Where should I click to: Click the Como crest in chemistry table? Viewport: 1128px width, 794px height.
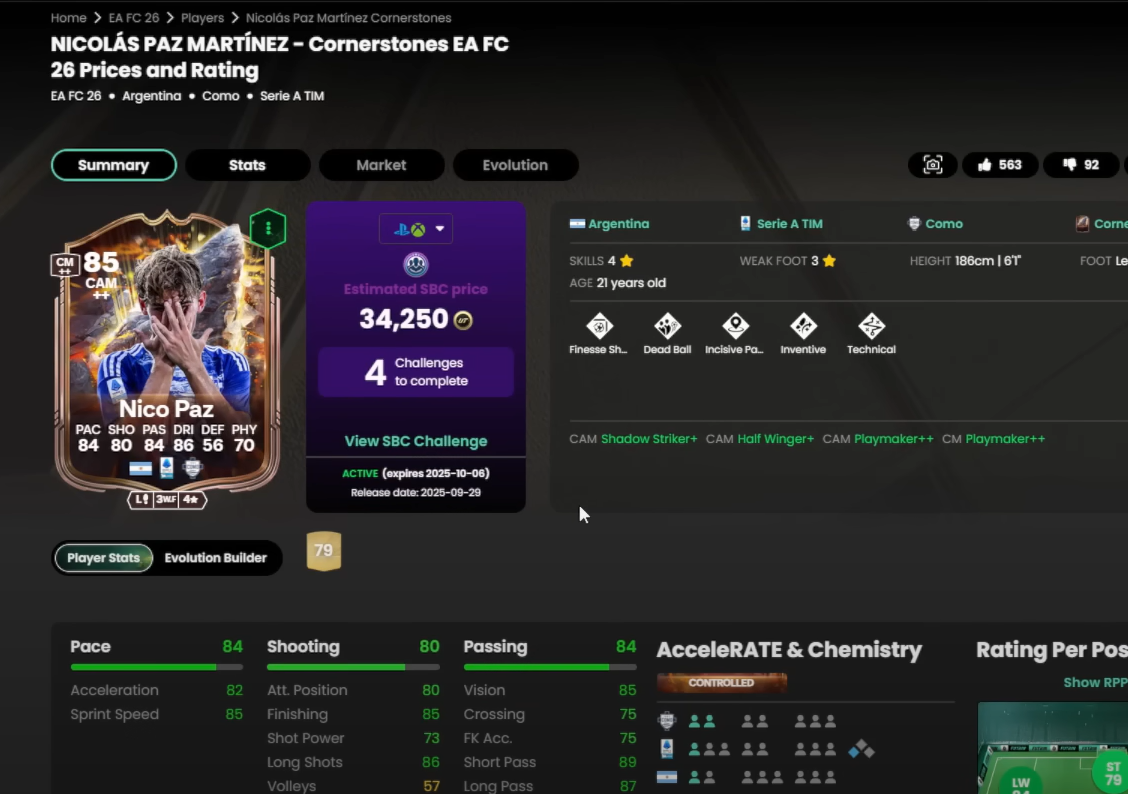(667, 720)
